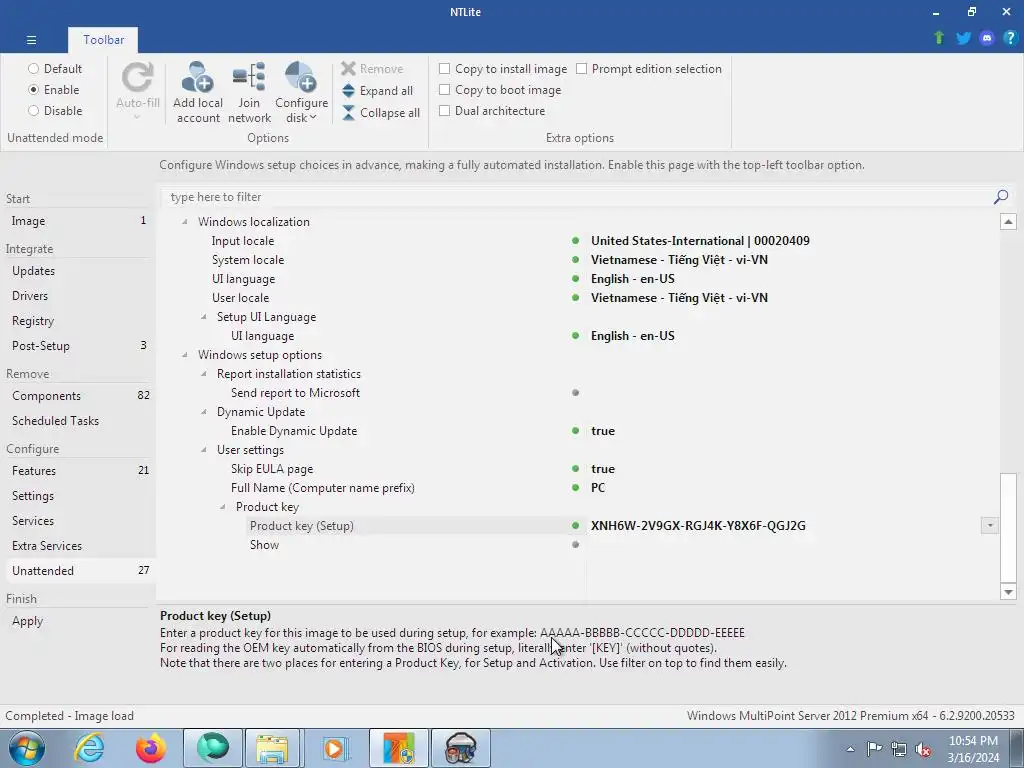Switch to the Toolbar tab
The height and width of the screenshot is (768, 1024).
[103, 40]
